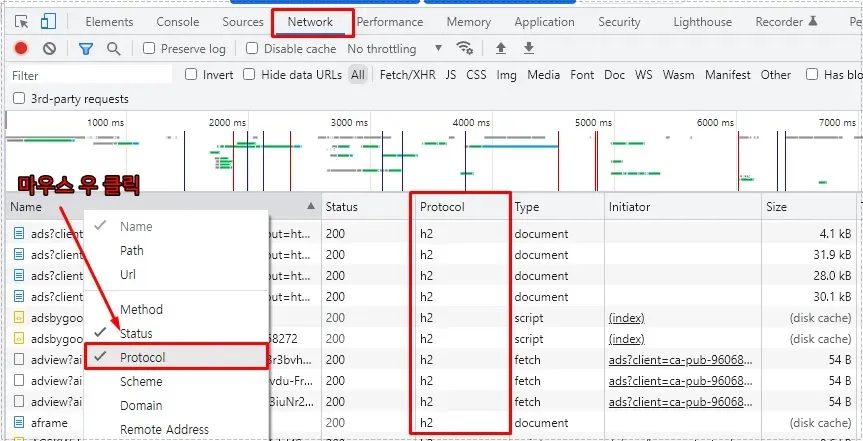Open the Lighthouse tab

tap(702, 22)
